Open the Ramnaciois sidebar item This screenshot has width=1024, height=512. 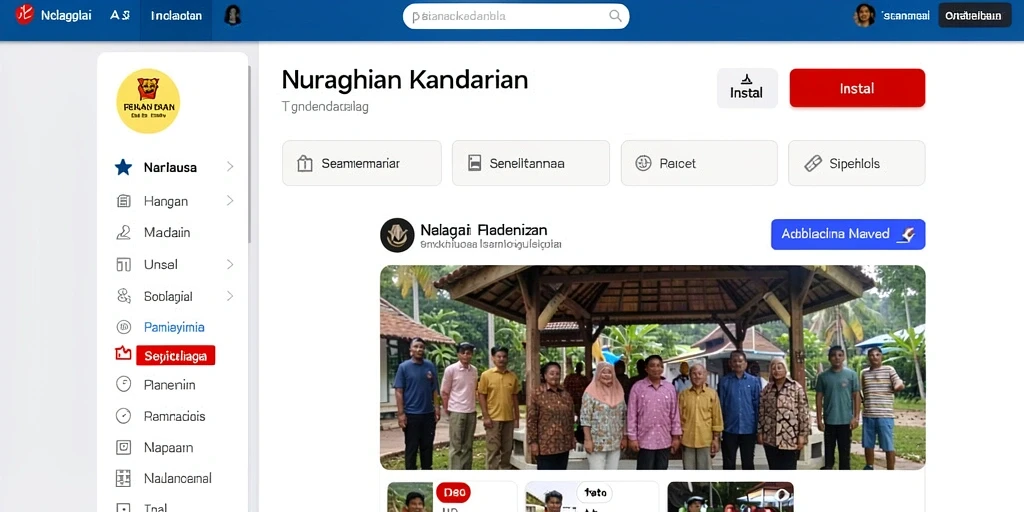(174, 416)
